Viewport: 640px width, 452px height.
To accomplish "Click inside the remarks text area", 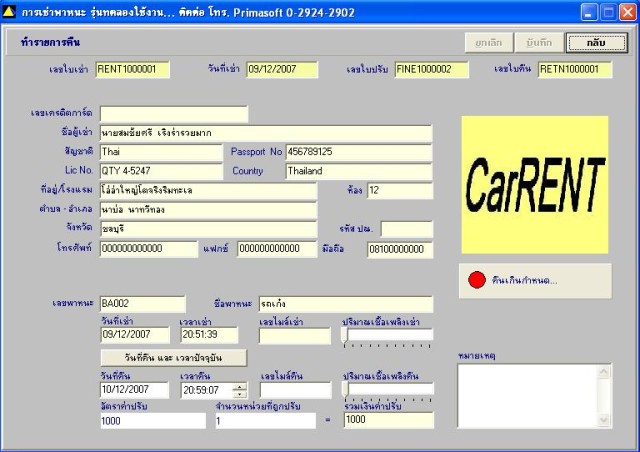I will [x=527, y=396].
